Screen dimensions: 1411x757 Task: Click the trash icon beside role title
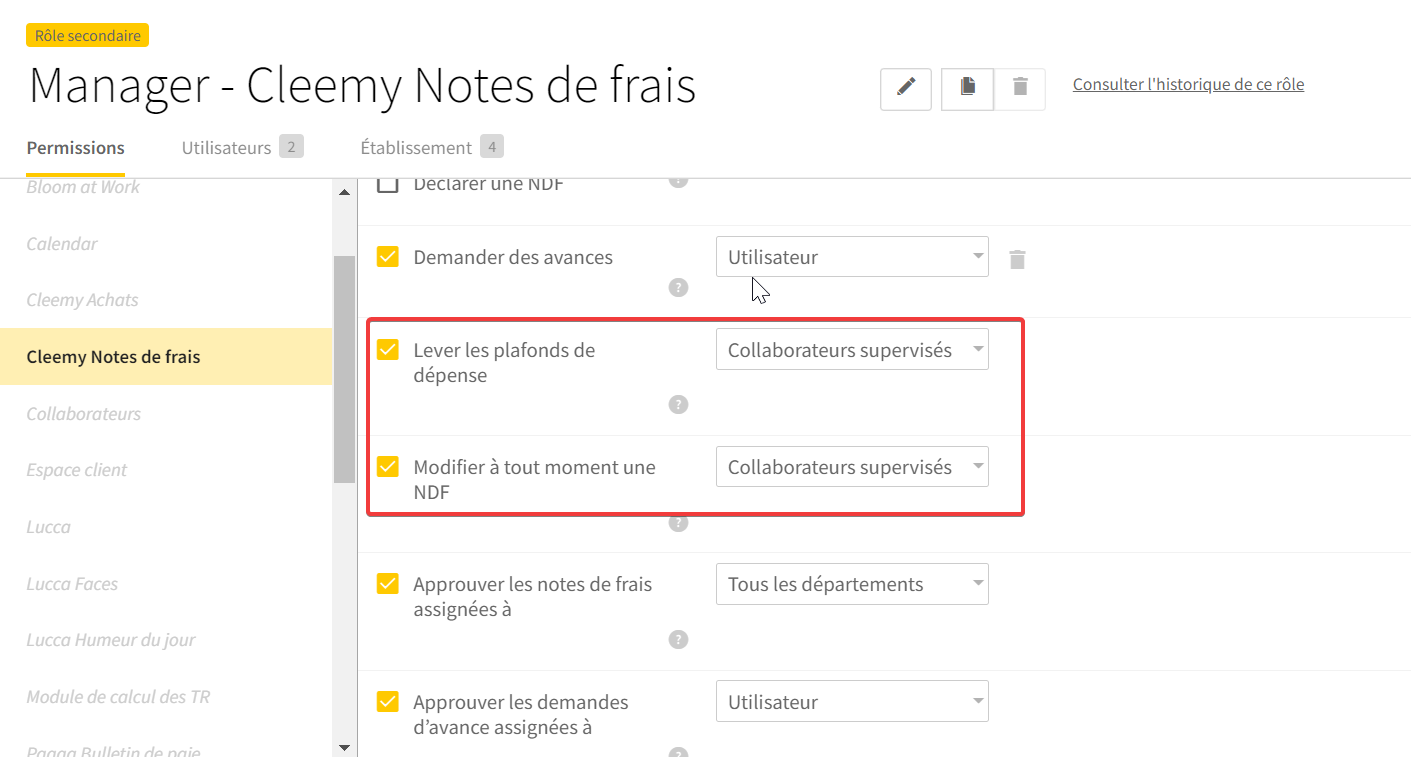(1020, 88)
